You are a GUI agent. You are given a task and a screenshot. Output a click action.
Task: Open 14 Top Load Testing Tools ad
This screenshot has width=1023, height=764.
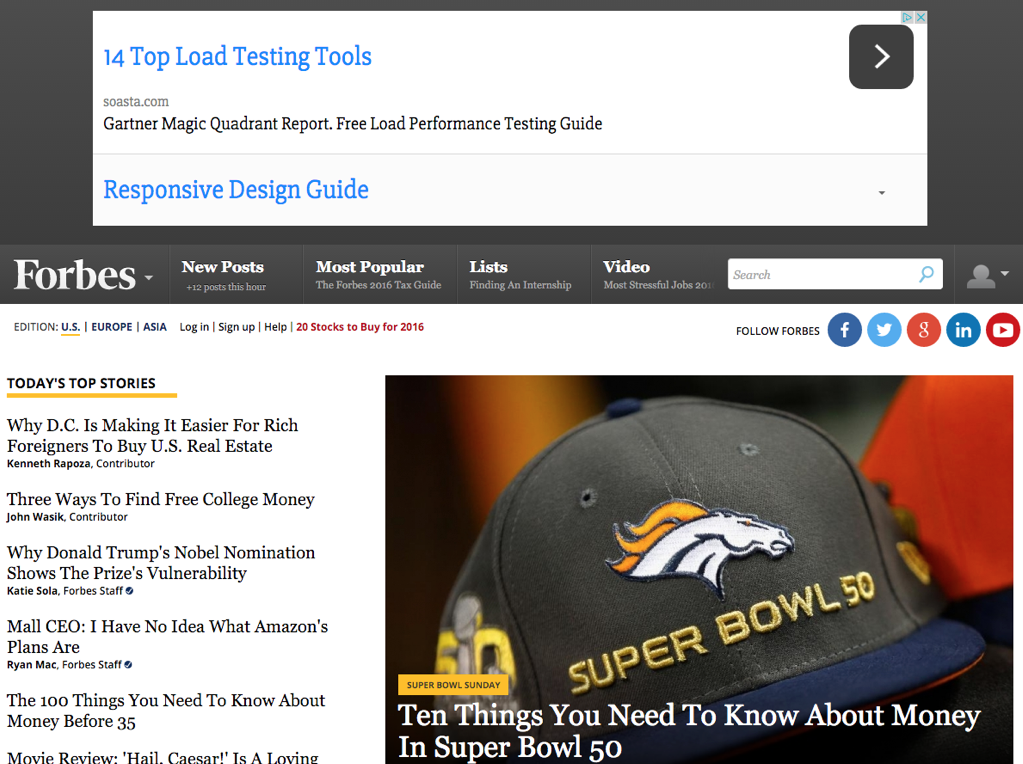point(237,57)
